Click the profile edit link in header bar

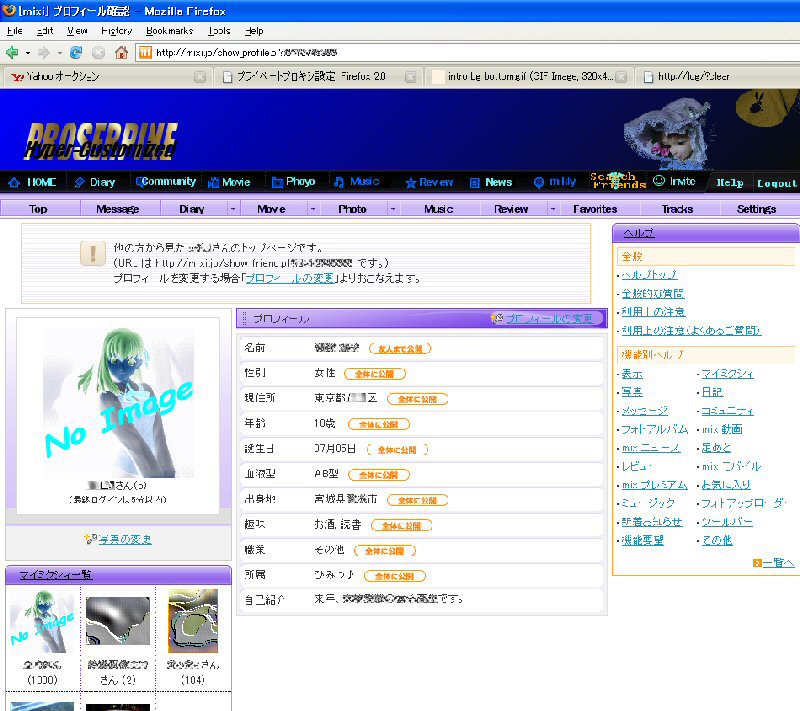point(549,318)
